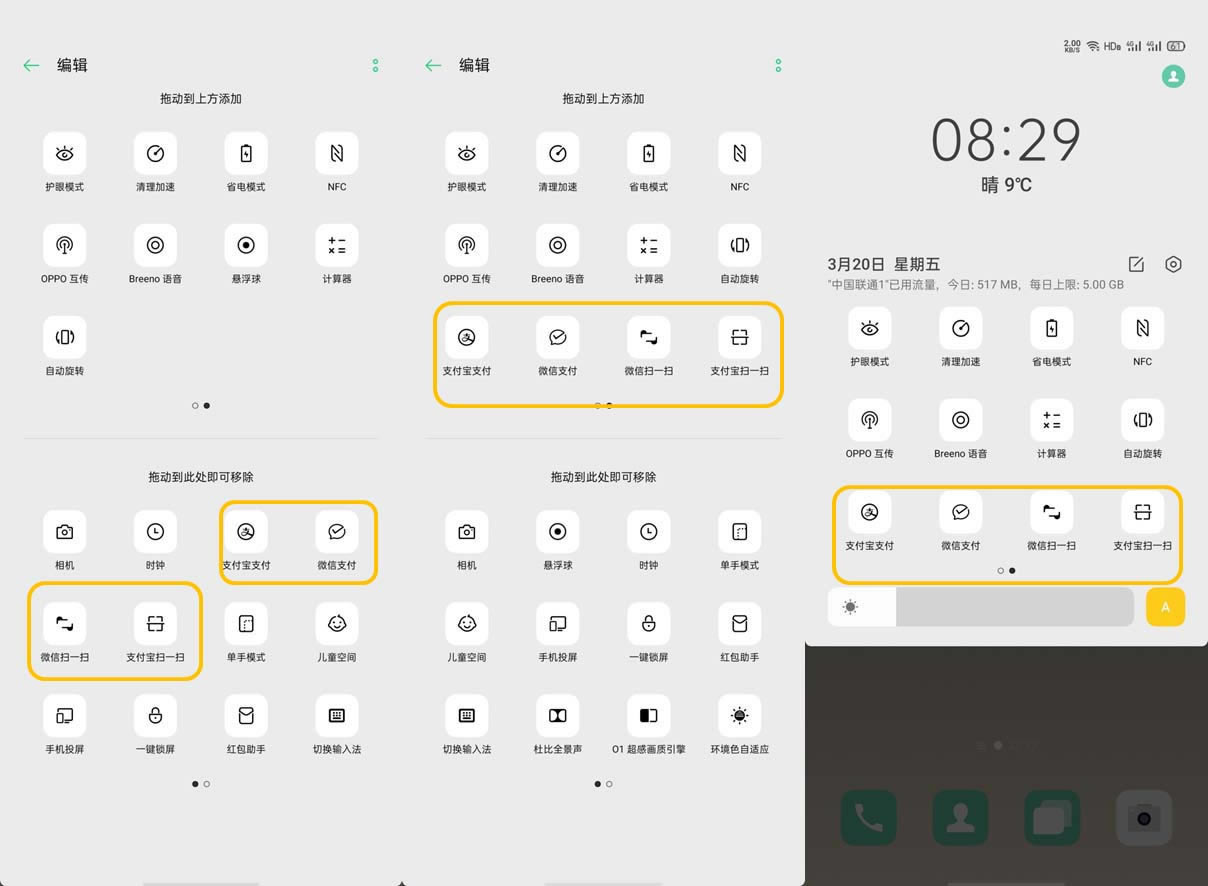Select 悬浮球 tile in left 编辑 screen
Image resolution: width=1208 pixels, height=886 pixels.
246,245
